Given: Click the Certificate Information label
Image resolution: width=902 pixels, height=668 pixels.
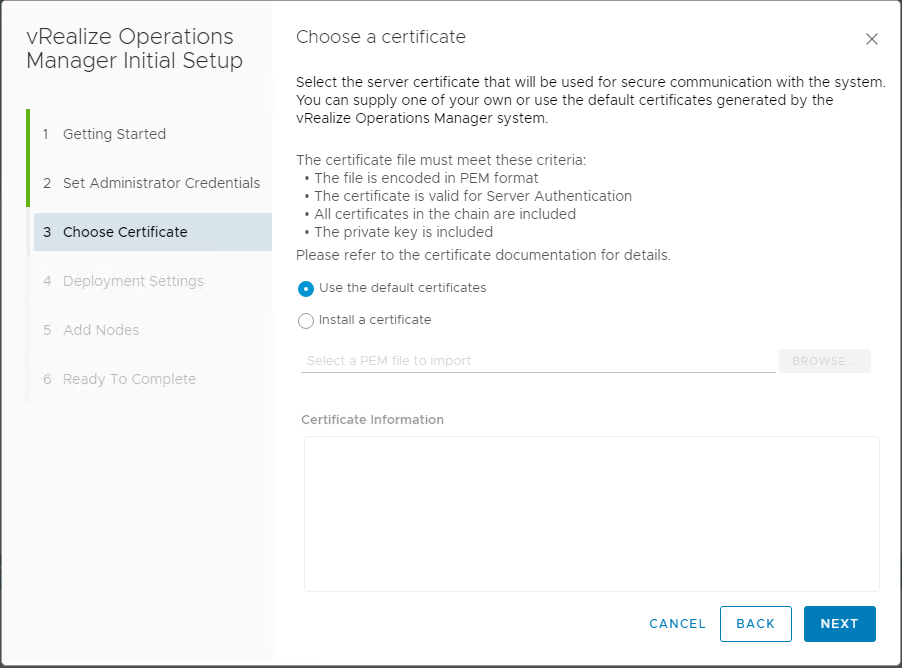Looking at the screenshot, I should click(x=372, y=419).
